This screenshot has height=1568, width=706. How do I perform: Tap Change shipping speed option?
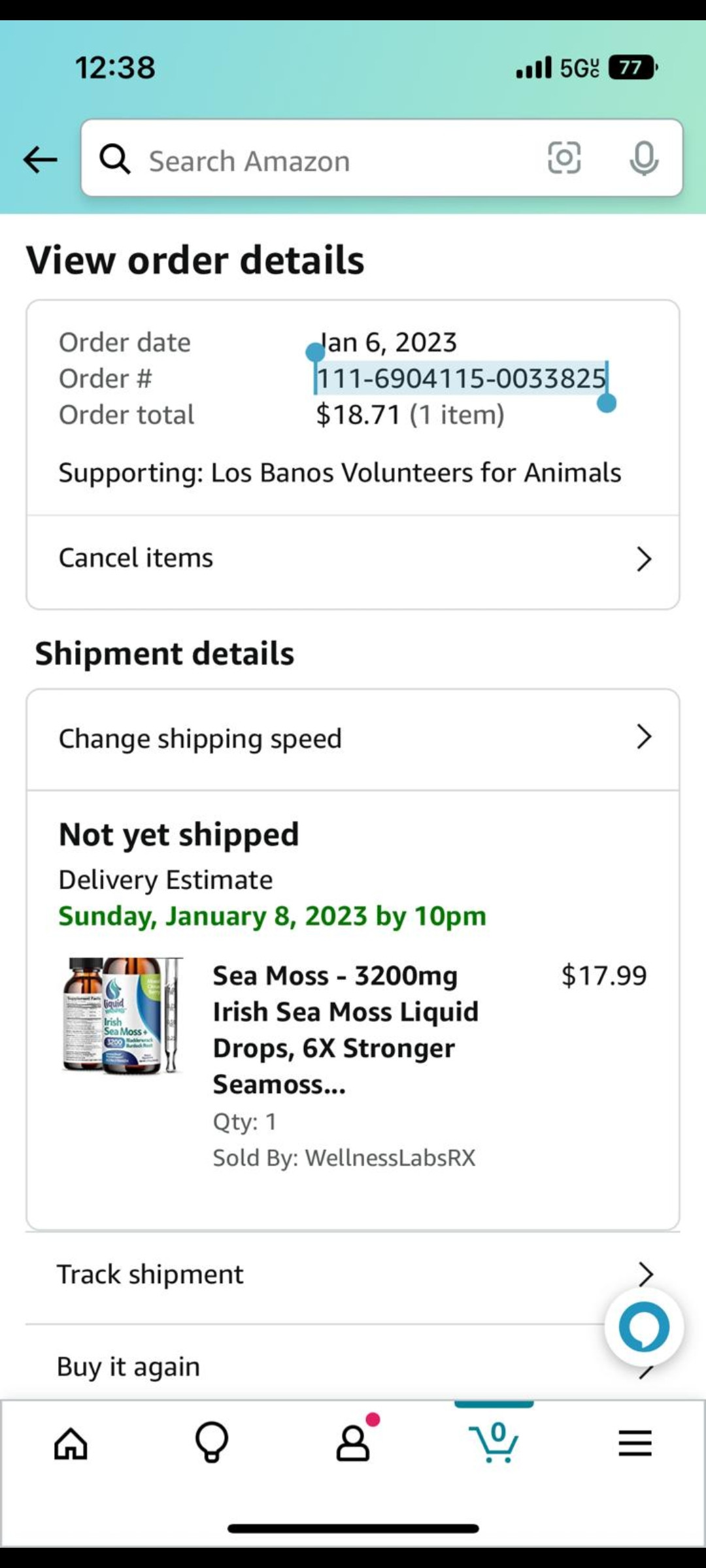tap(200, 739)
